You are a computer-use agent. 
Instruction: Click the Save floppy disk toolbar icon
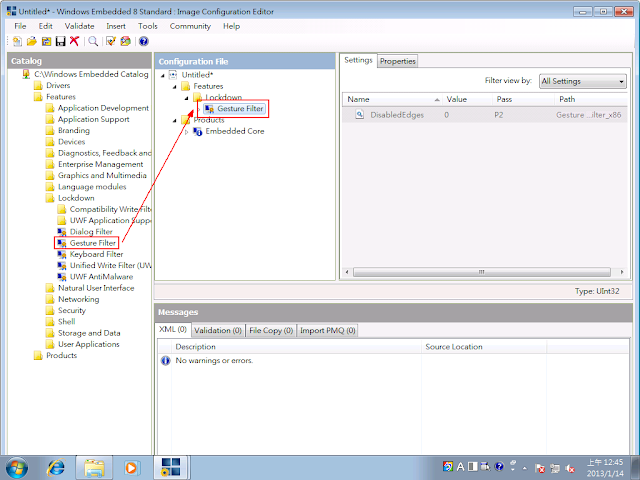tap(60, 41)
